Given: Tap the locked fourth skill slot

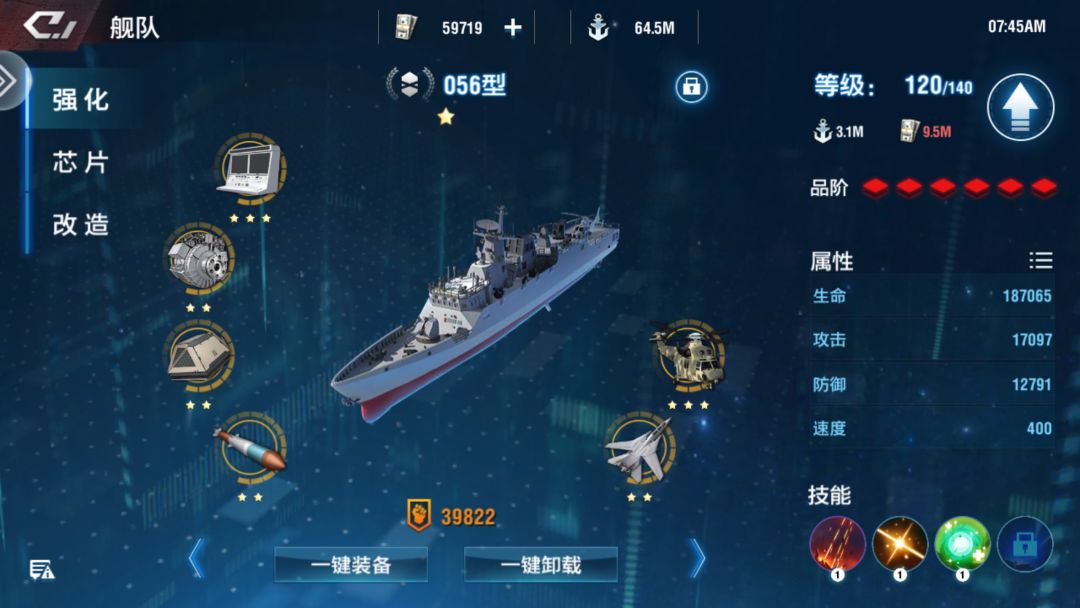Looking at the screenshot, I should click(1025, 545).
